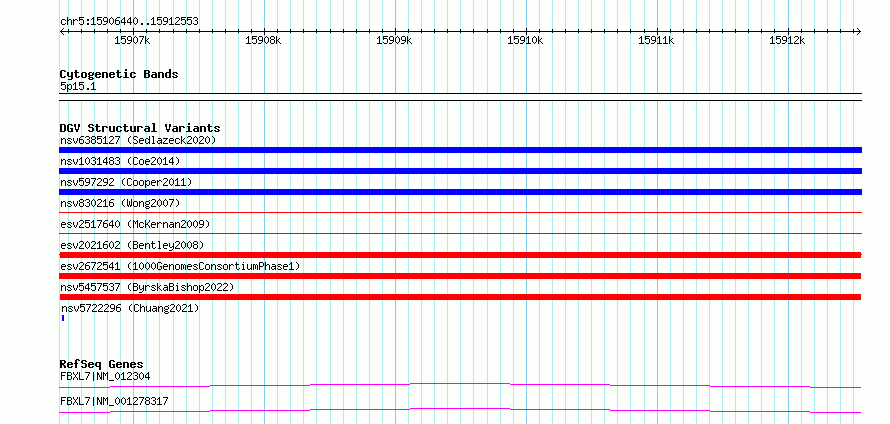Viewport: 890px width, 424px height.
Task: Click the thin red line for esv2517640
Action: tap(460, 233)
